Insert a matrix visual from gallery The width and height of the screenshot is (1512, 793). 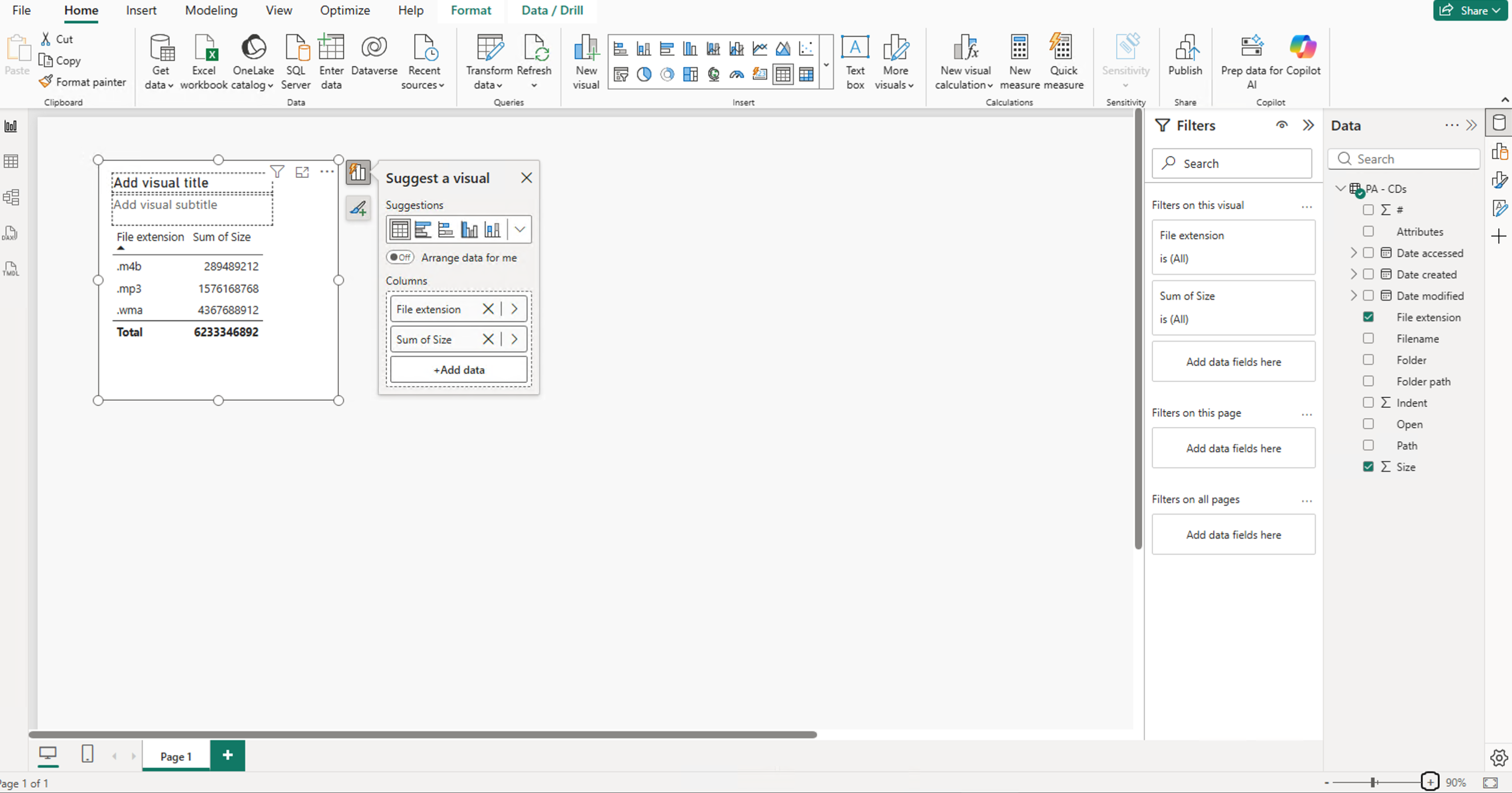pos(806,75)
